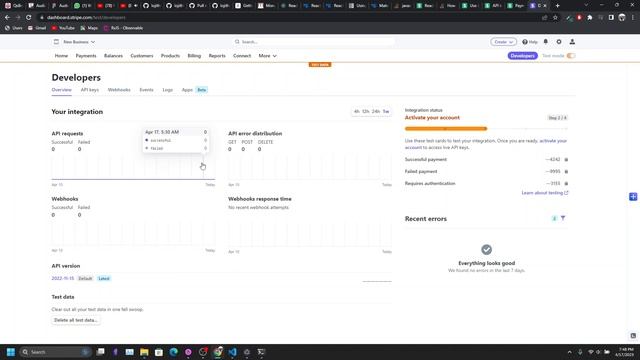The width and height of the screenshot is (640, 360).
Task: Bookmark this page with star icon
Action: 555,18
